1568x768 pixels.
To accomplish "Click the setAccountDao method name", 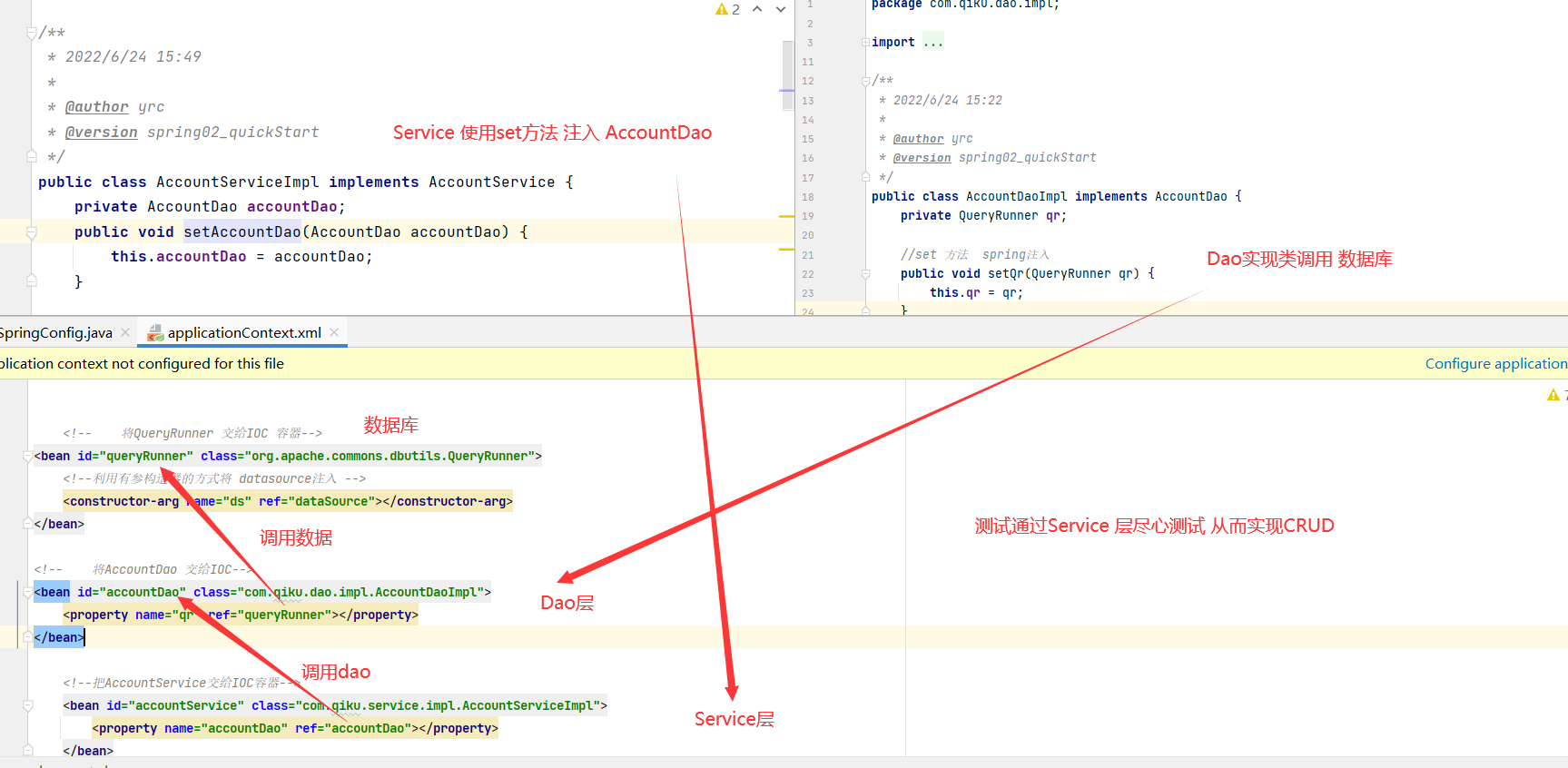I will point(242,231).
